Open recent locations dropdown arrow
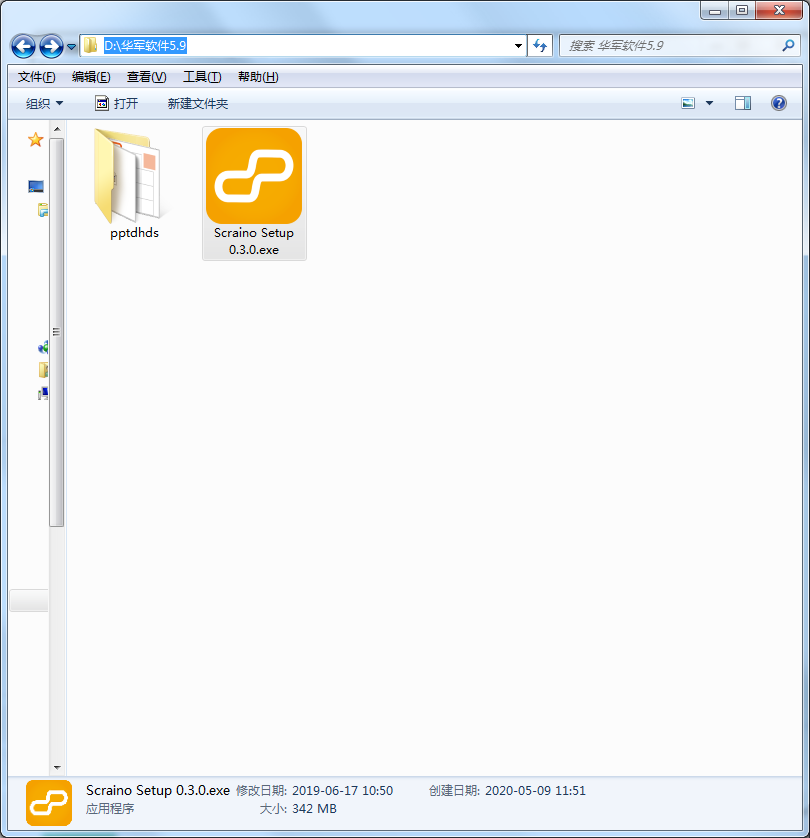 tap(71, 47)
